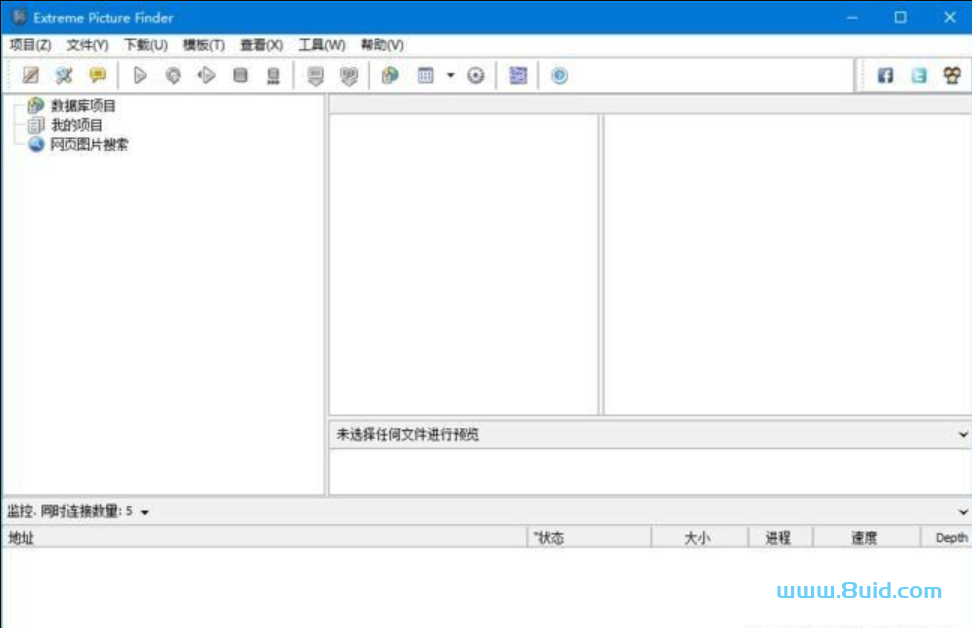This screenshot has height=628, width=972.
Task: Click the stop icon with dots underneath
Action: click(273, 76)
